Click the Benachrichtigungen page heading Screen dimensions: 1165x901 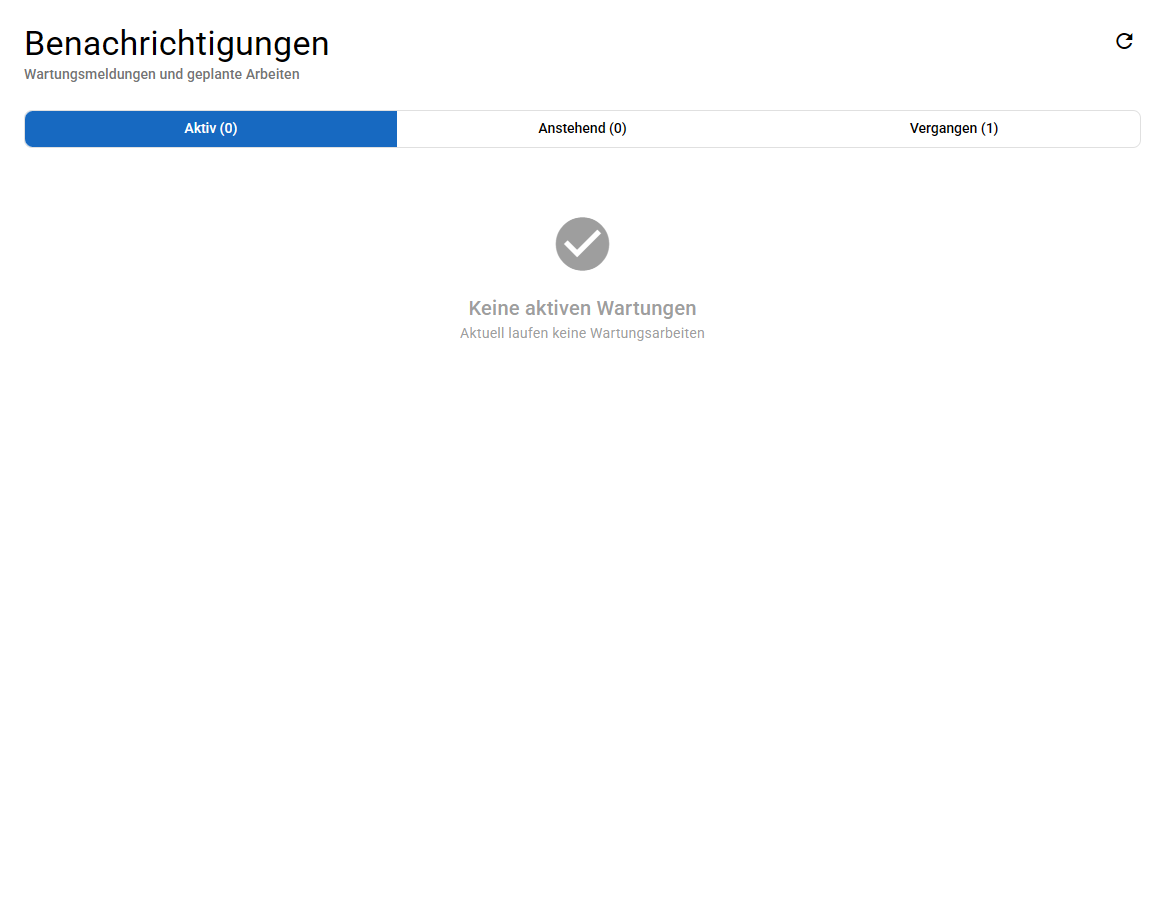pos(177,44)
